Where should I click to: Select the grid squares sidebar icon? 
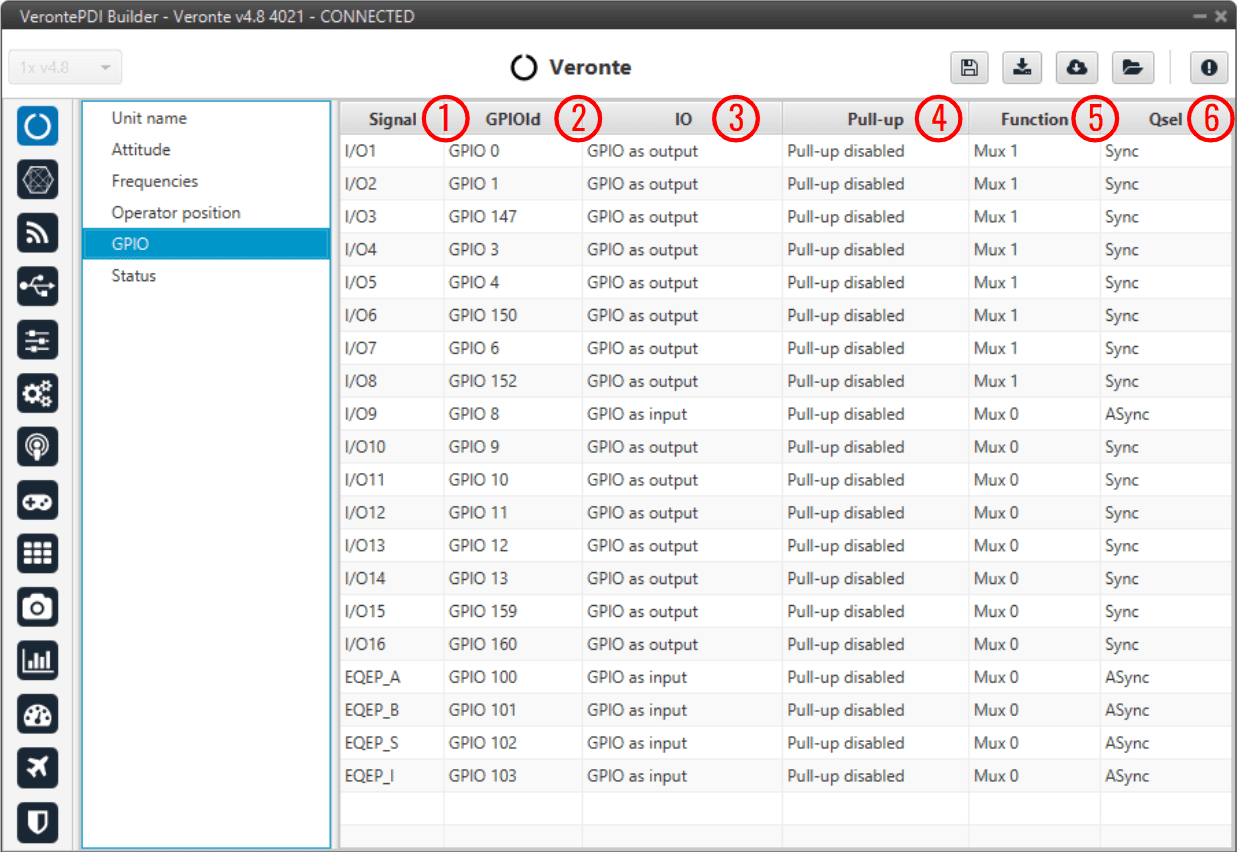(38, 553)
